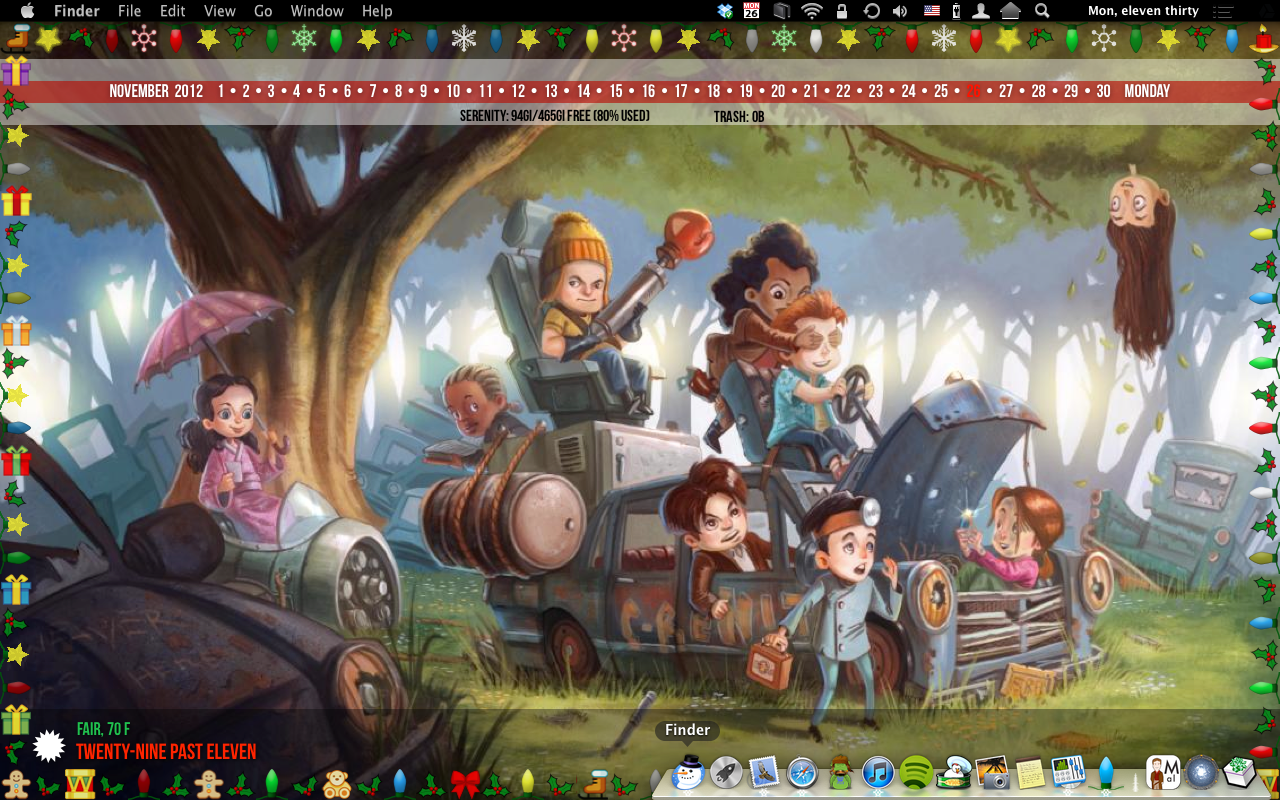Open chicken-in-a-can Dock icon
Image resolution: width=1280 pixels, height=800 pixels.
tap(955, 773)
